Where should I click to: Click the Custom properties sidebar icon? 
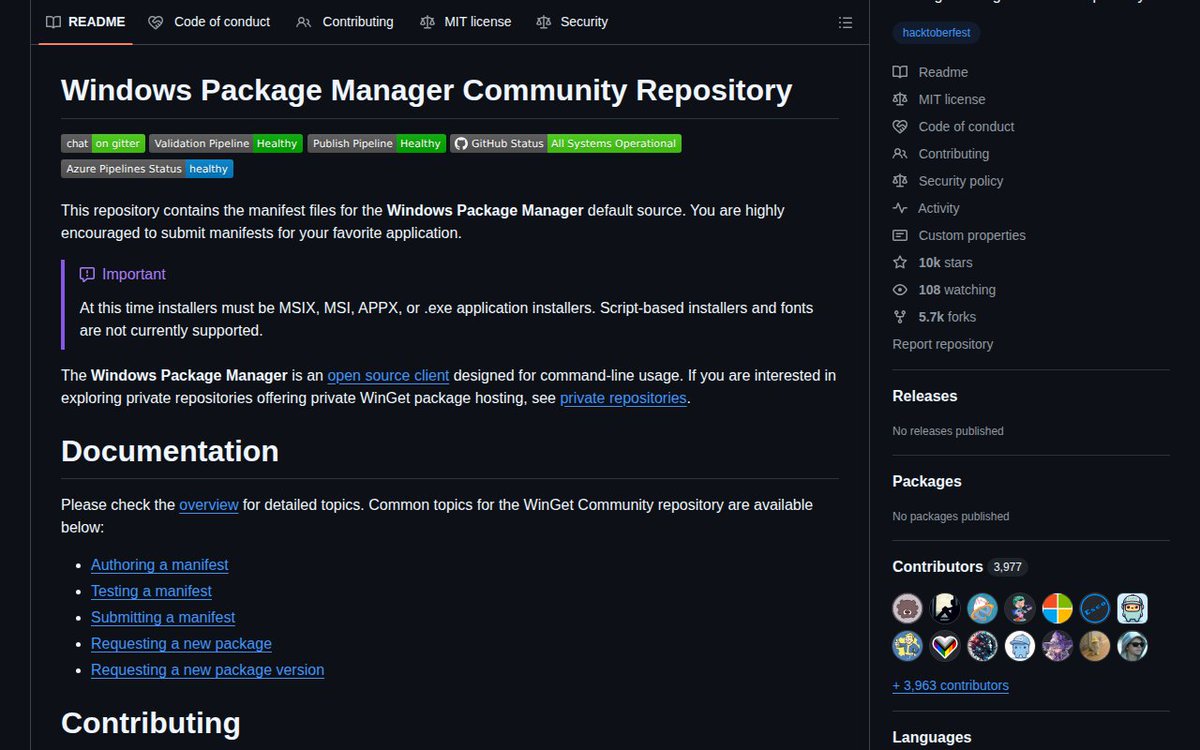pyautogui.click(x=901, y=235)
